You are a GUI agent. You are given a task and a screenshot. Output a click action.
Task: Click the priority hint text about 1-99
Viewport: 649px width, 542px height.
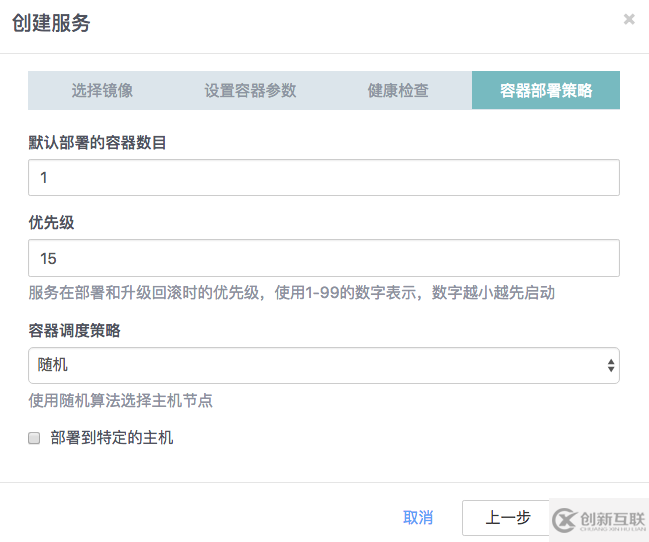point(291,293)
